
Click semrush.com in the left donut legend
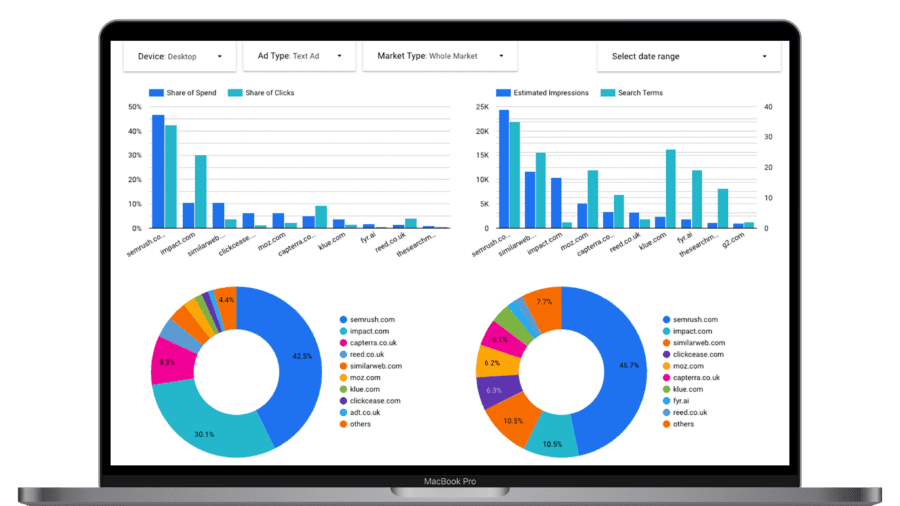(367, 320)
